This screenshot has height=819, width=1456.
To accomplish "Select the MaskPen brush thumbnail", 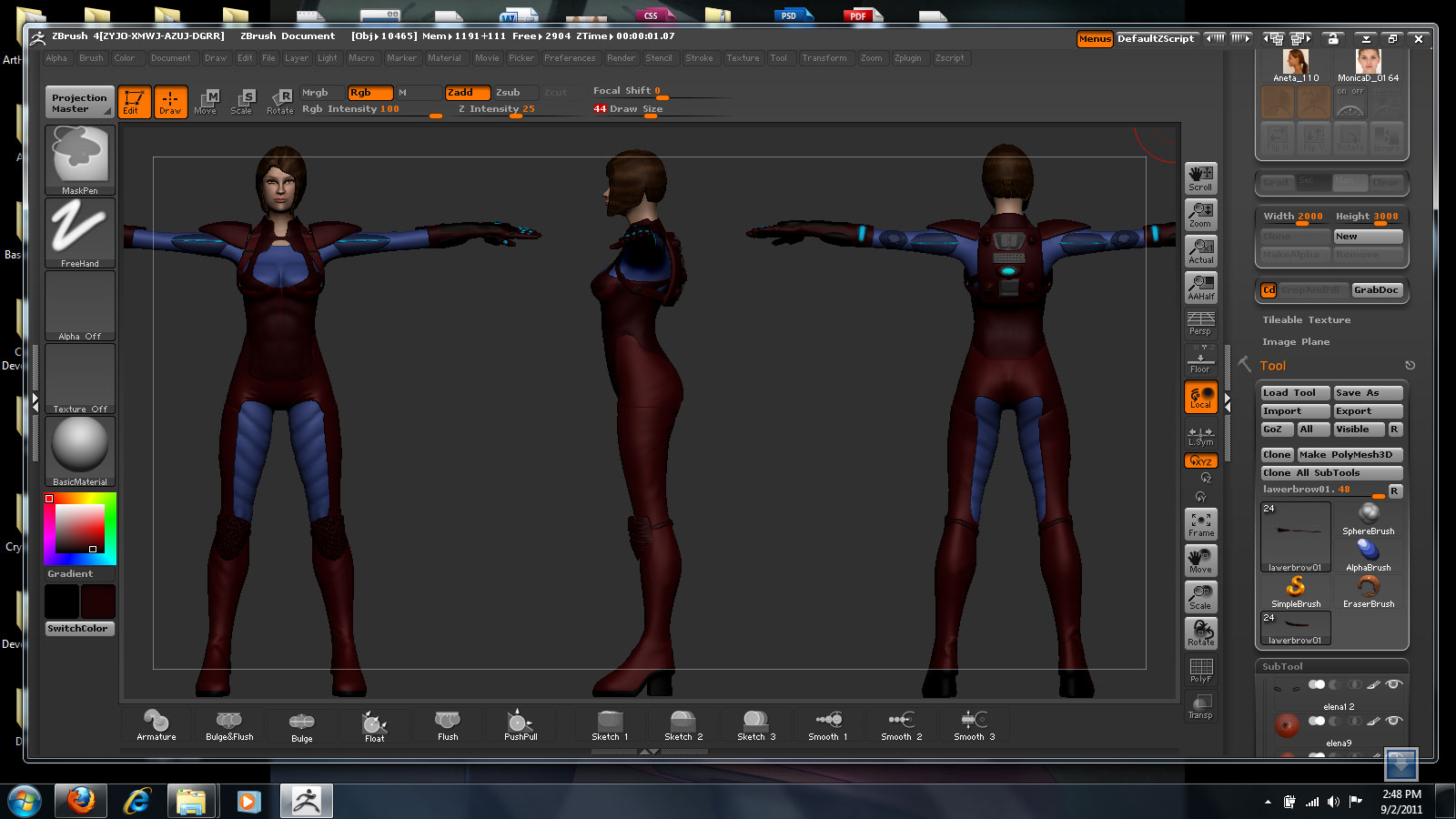I will [x=80, y=159].
